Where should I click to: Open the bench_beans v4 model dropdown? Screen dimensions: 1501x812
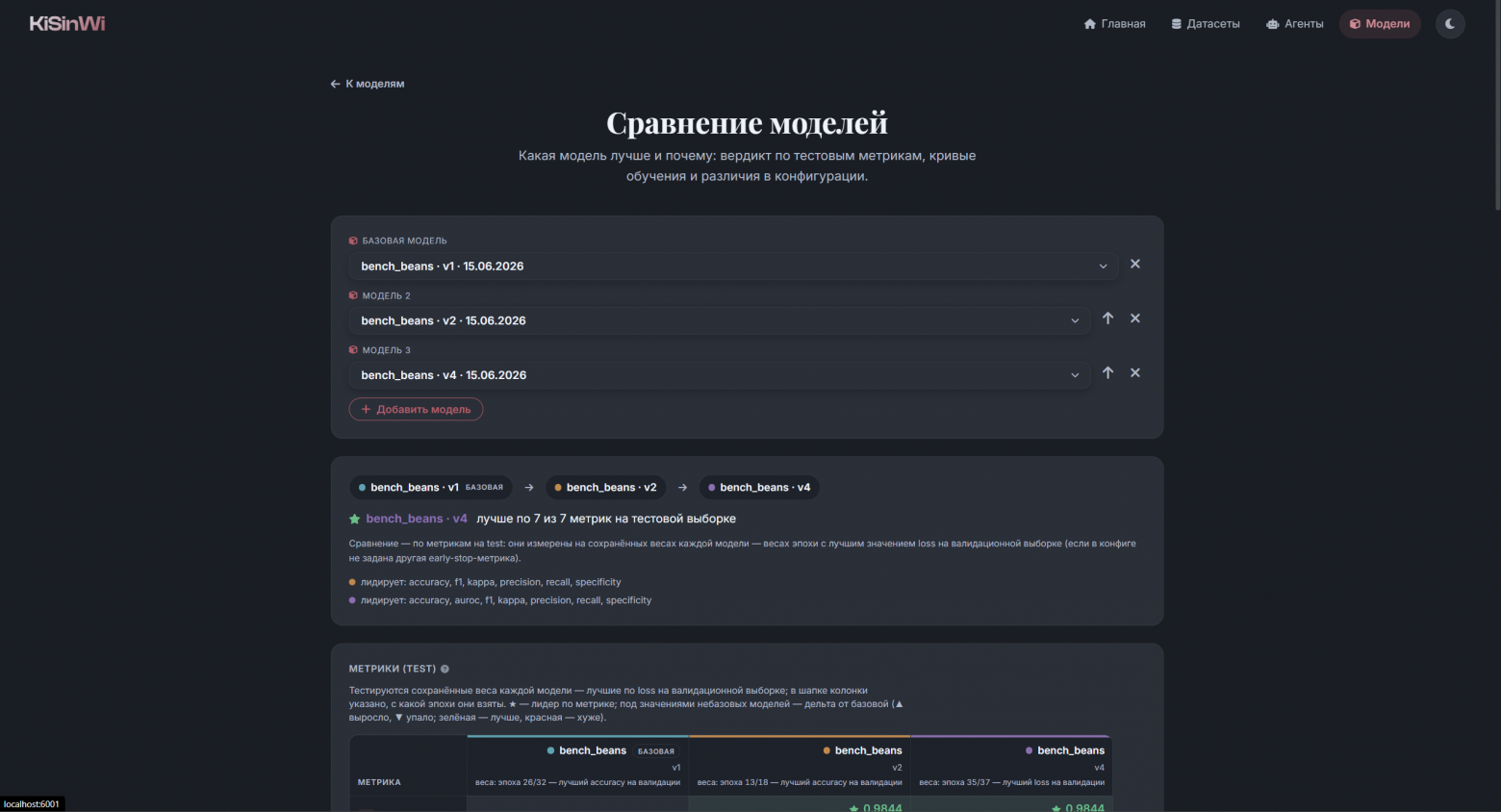tap(720, 375)
